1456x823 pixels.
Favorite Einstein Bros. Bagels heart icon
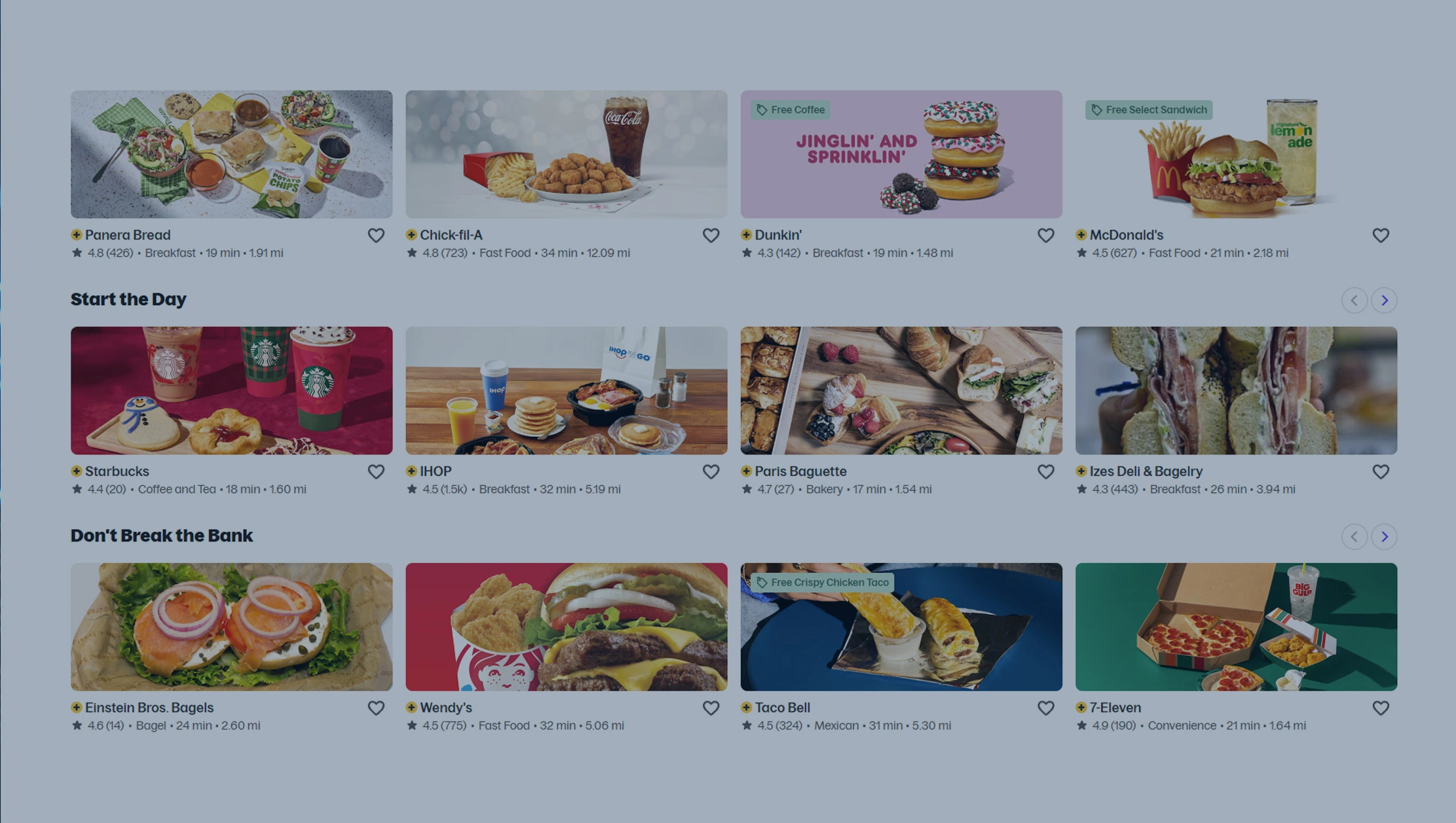(376, 708)
